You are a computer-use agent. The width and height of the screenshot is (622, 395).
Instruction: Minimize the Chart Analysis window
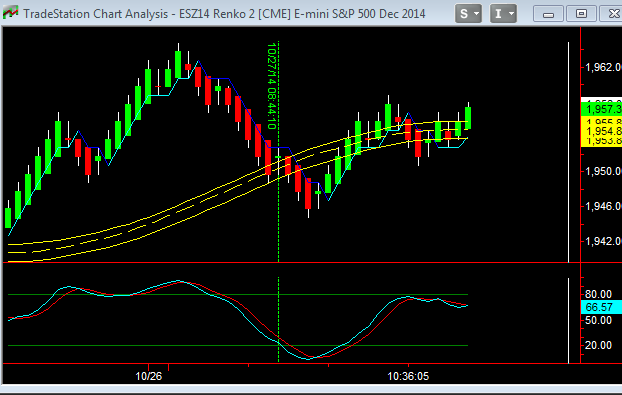548,14
